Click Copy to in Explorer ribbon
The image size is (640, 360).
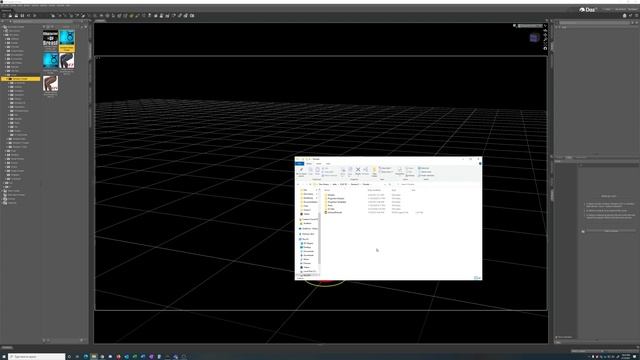pos(350,172)
